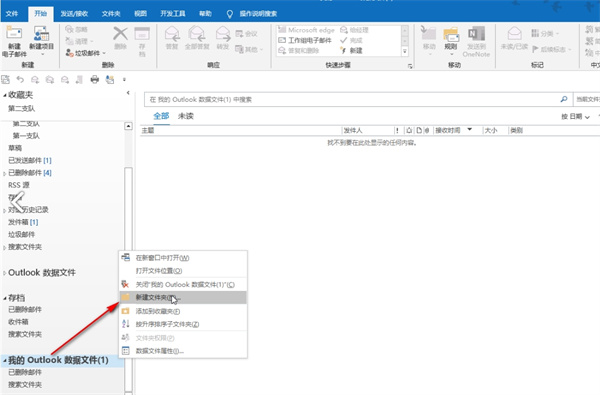Show 全部 (All) messages filter
Screen dimensions: 600x395
(161, 116)
